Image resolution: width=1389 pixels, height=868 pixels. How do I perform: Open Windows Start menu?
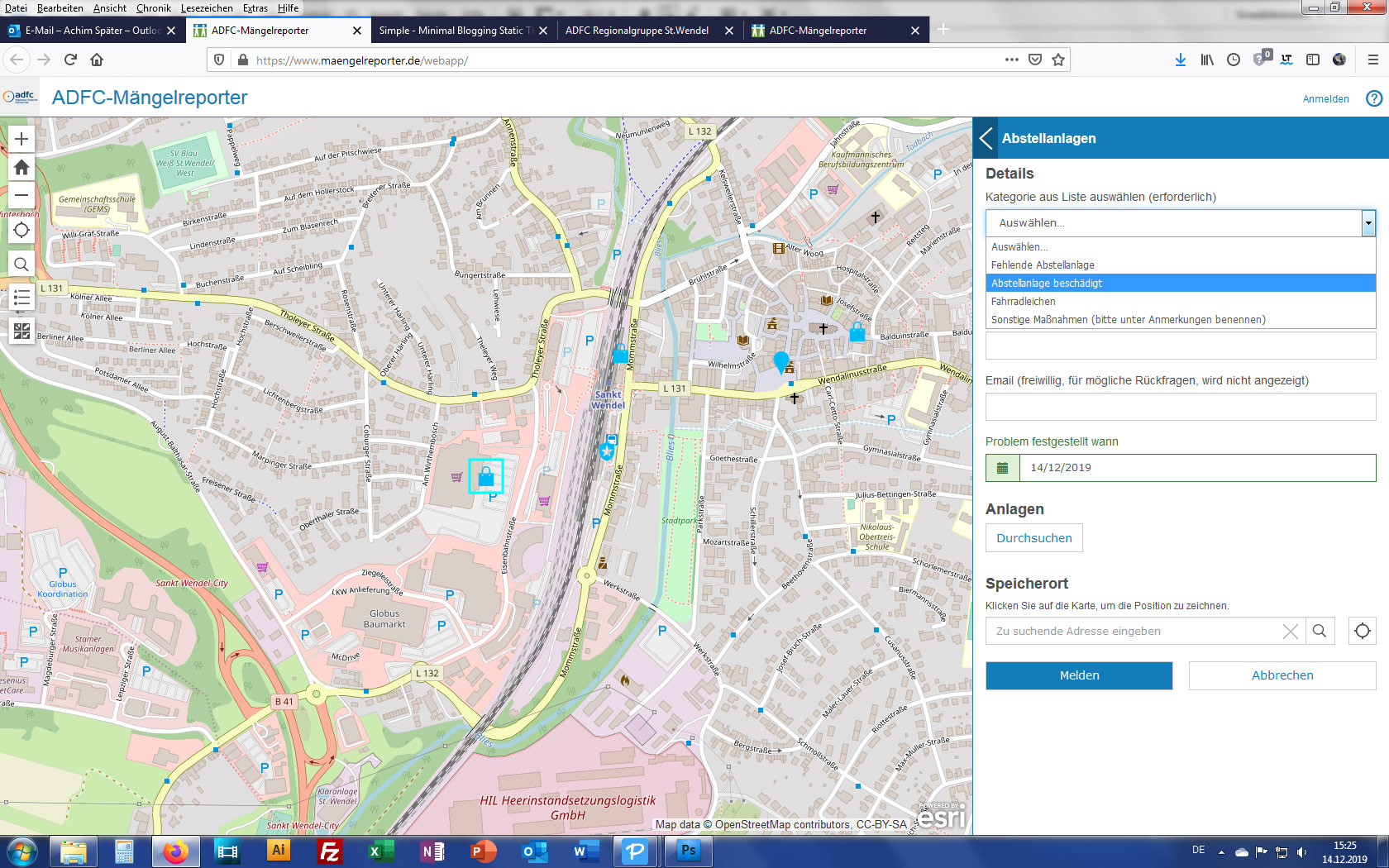(21, 851)
